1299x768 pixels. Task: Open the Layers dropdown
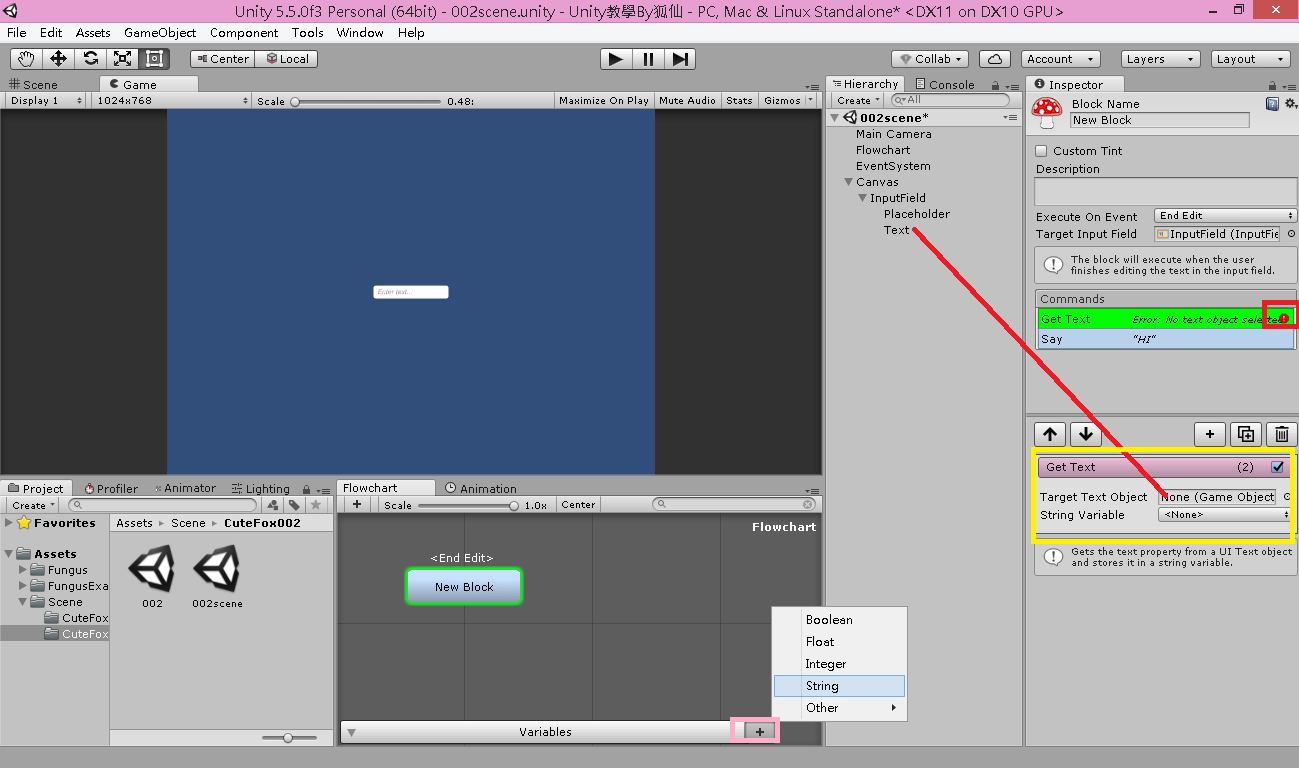pos(1160,59)
